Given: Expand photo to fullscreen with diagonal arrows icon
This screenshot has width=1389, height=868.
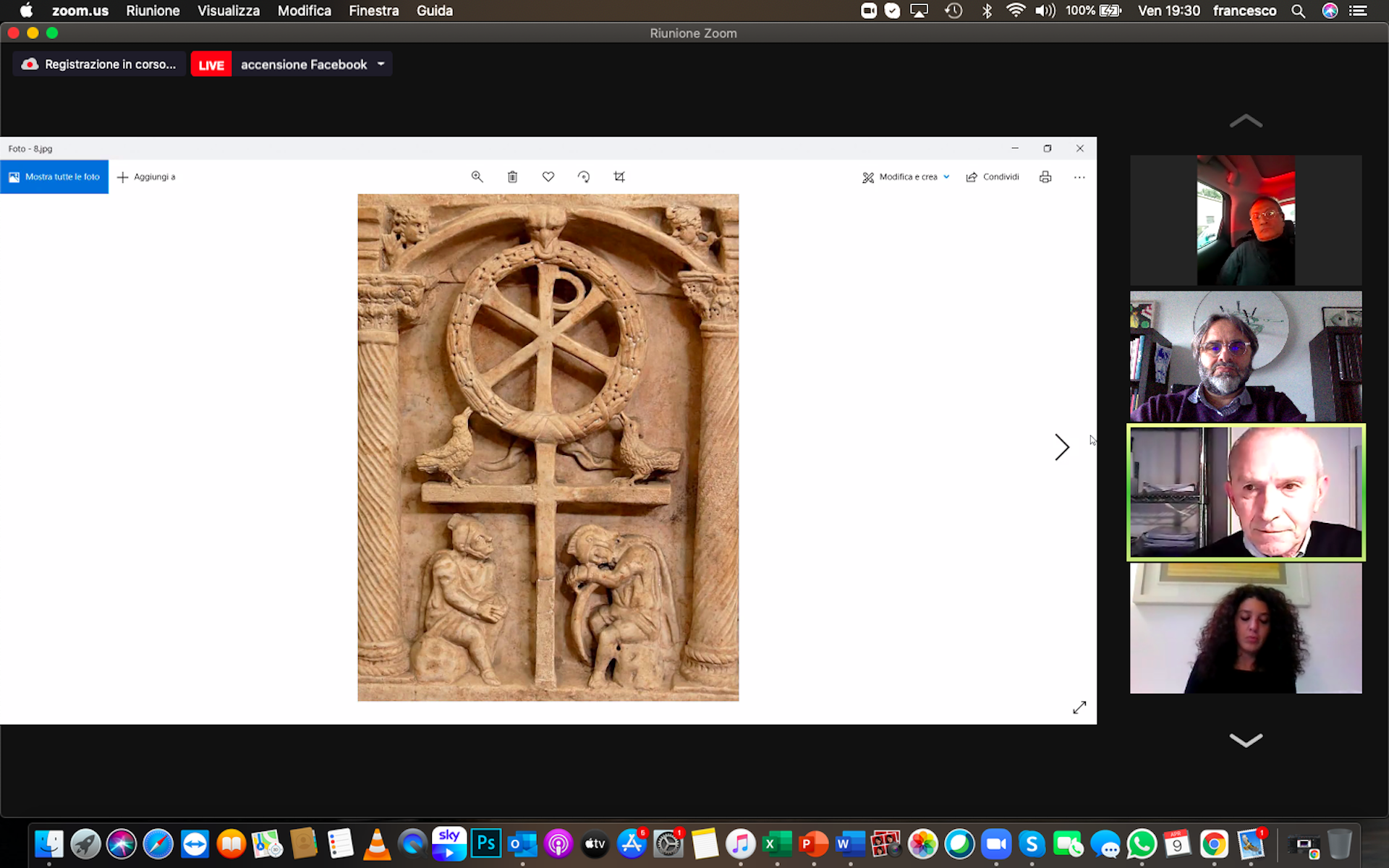Looking at the screenshot, I should pos(1079,707).
